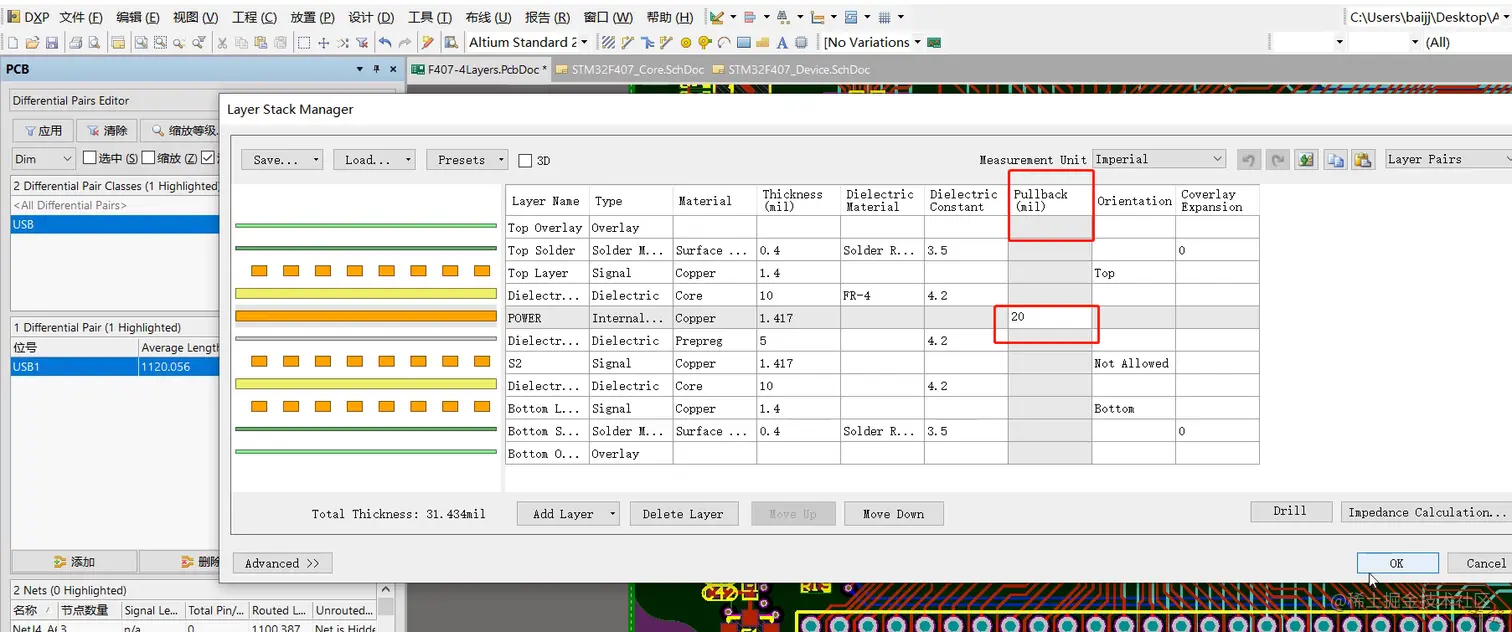Click the print icon in toolbar
Viewport: 1512px width, 632px height.
coord(75,43)
